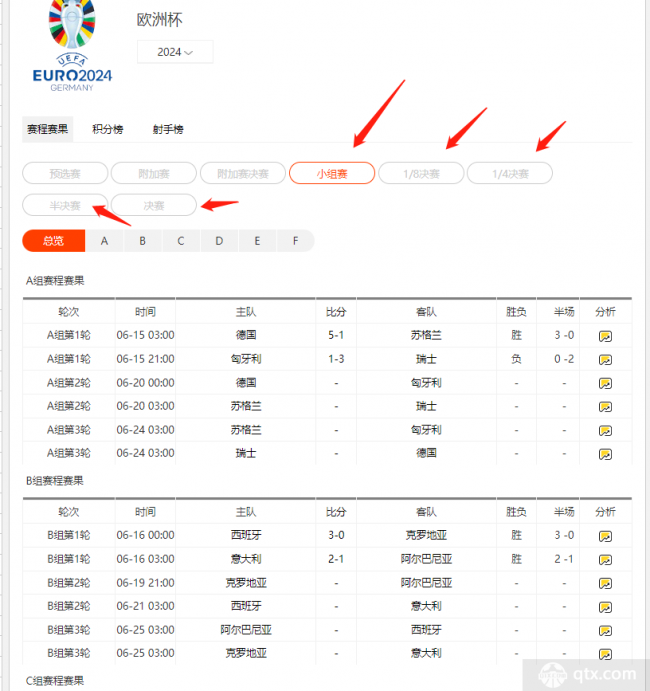Filter by group D
Screen dimensions: 650x691
click(x=219, y=241)
